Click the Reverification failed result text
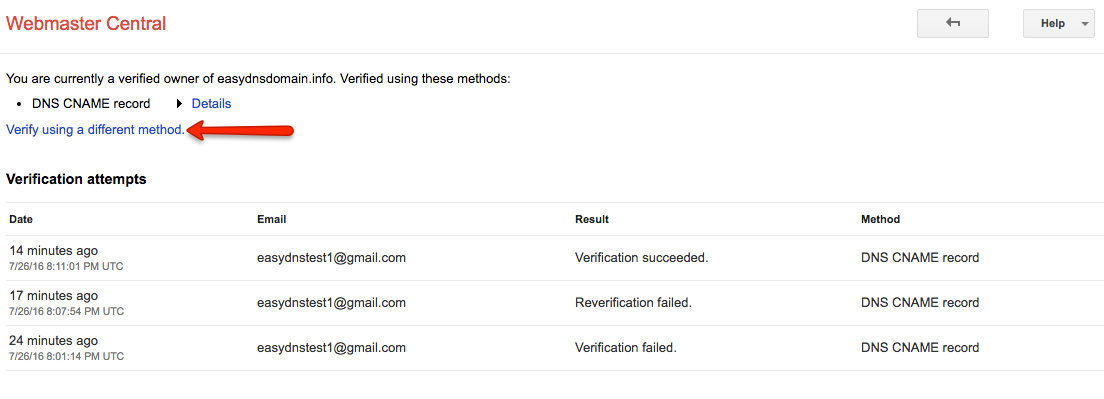 click(634, 303)
